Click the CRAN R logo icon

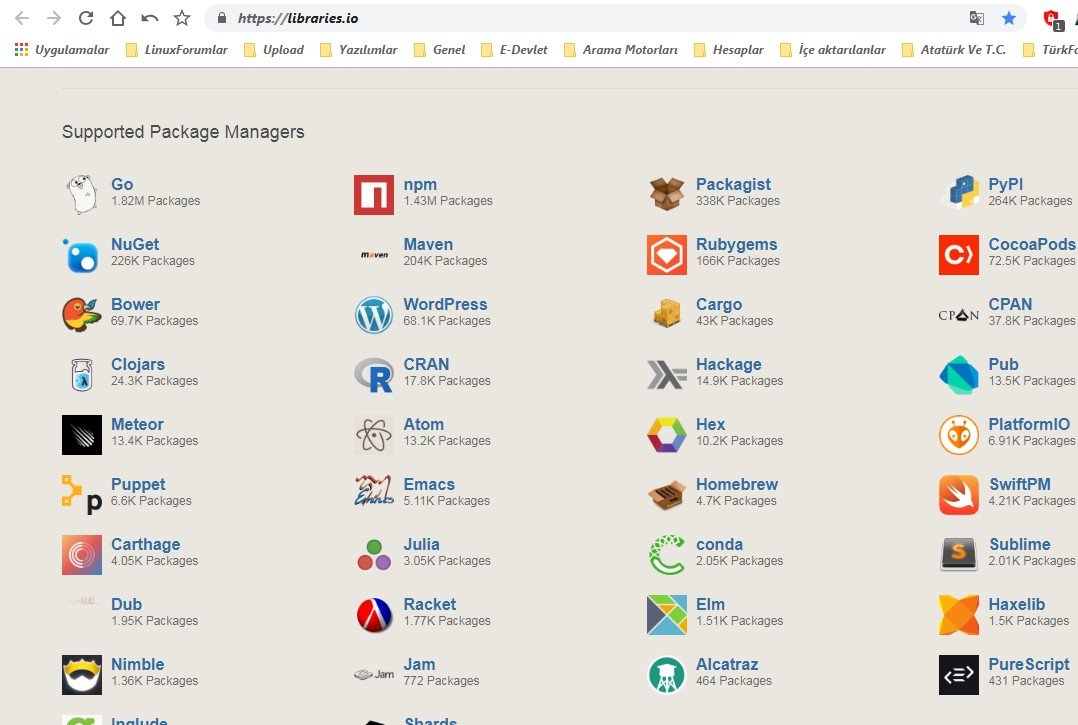click(374, 375)
